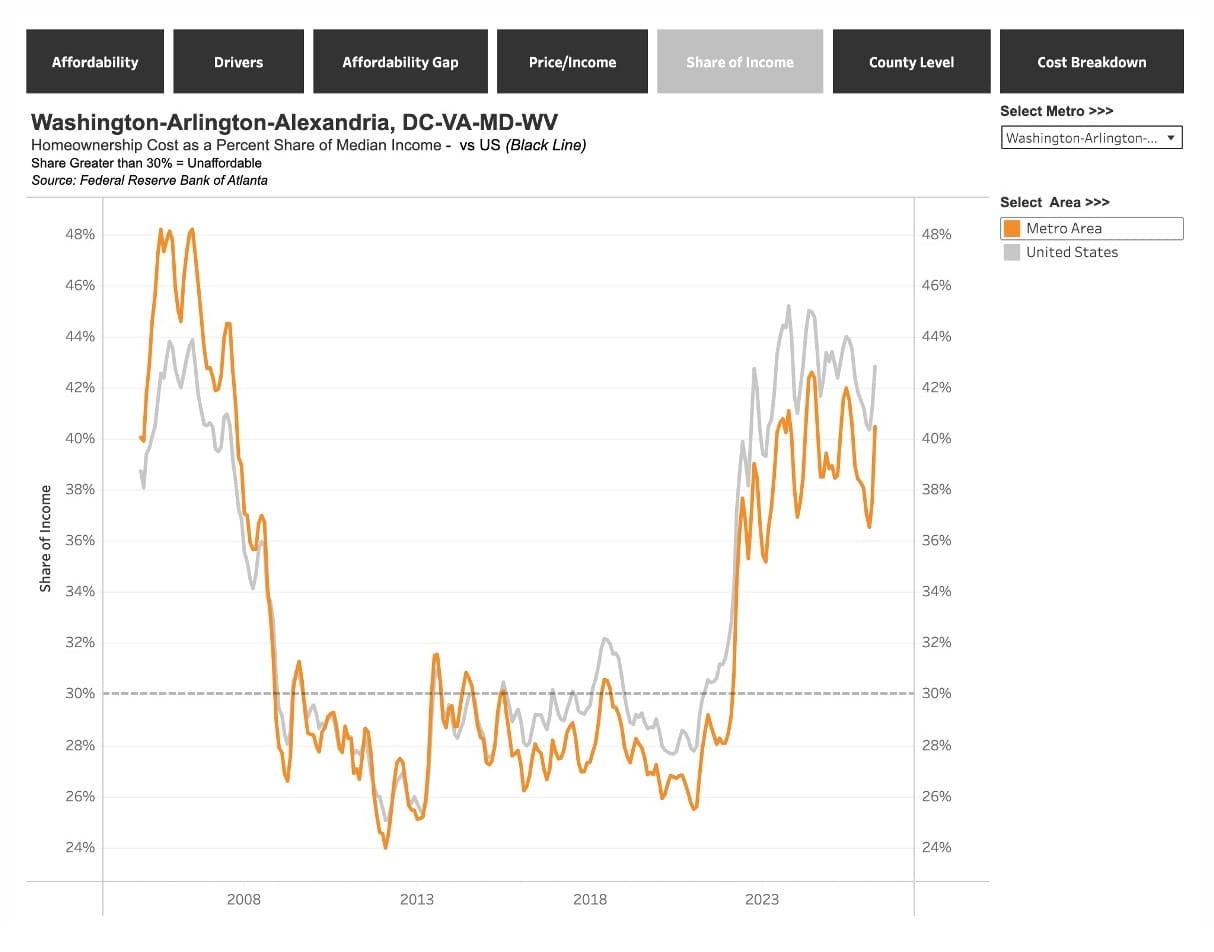Image resolution: width=1214 pixels, height=952 pixels.
Task: Click the 2013 x-axis year label
Action: click(417, 899)
